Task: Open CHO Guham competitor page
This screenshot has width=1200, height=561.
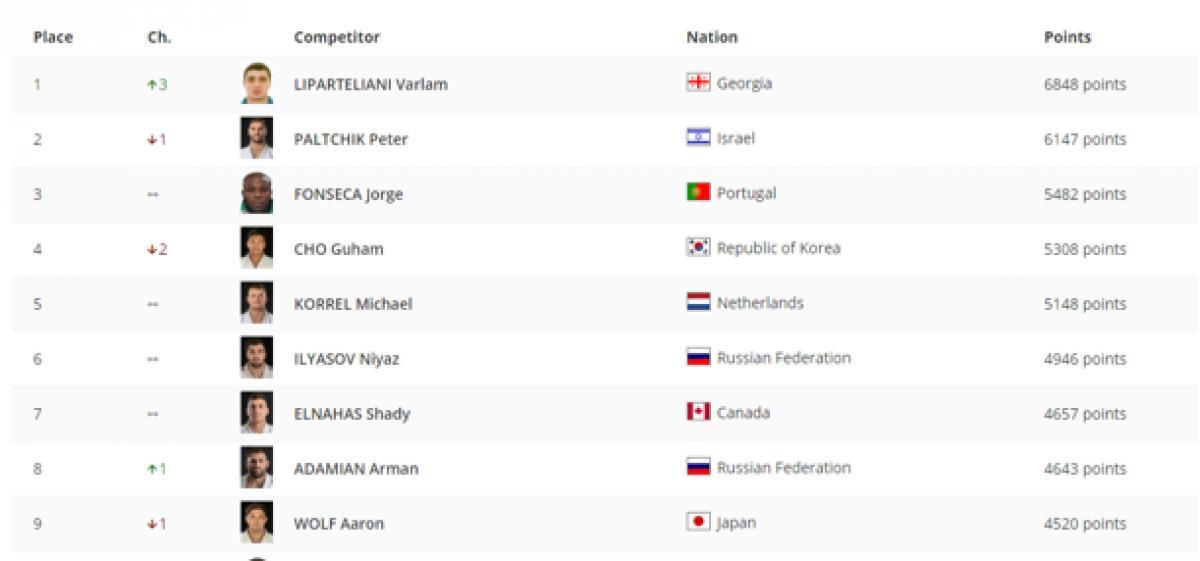Action: (338, 249)
